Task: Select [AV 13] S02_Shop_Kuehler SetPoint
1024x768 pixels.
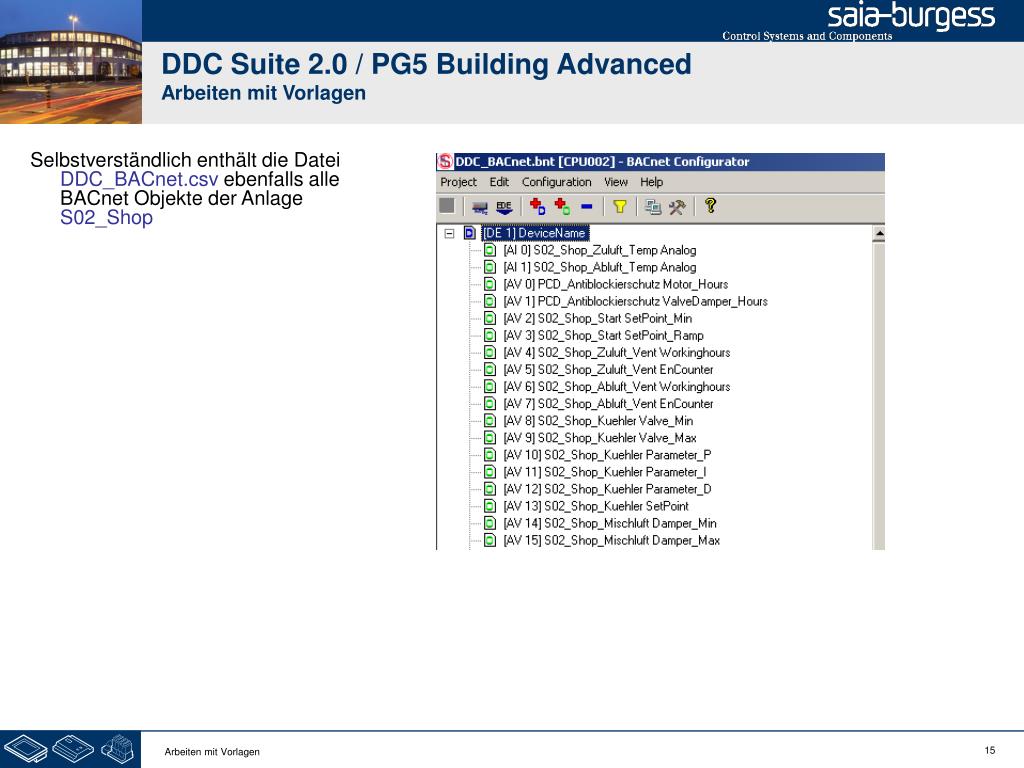Action: (x=596, y=506)
